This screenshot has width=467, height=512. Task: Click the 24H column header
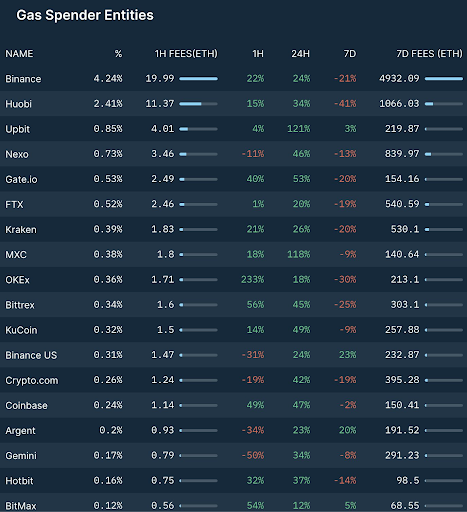(300, 54)
